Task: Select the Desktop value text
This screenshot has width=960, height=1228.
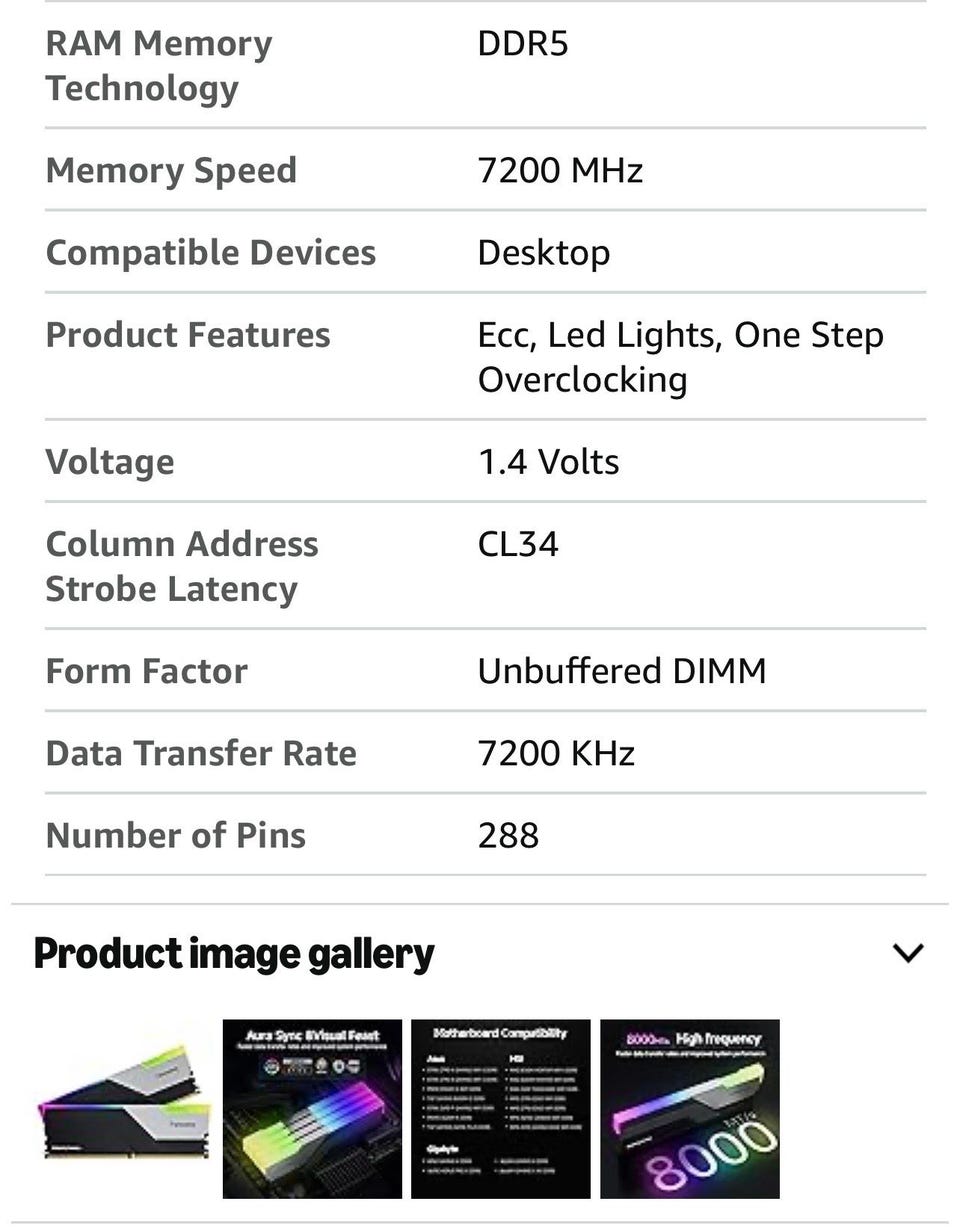Action: coord(543,252)
